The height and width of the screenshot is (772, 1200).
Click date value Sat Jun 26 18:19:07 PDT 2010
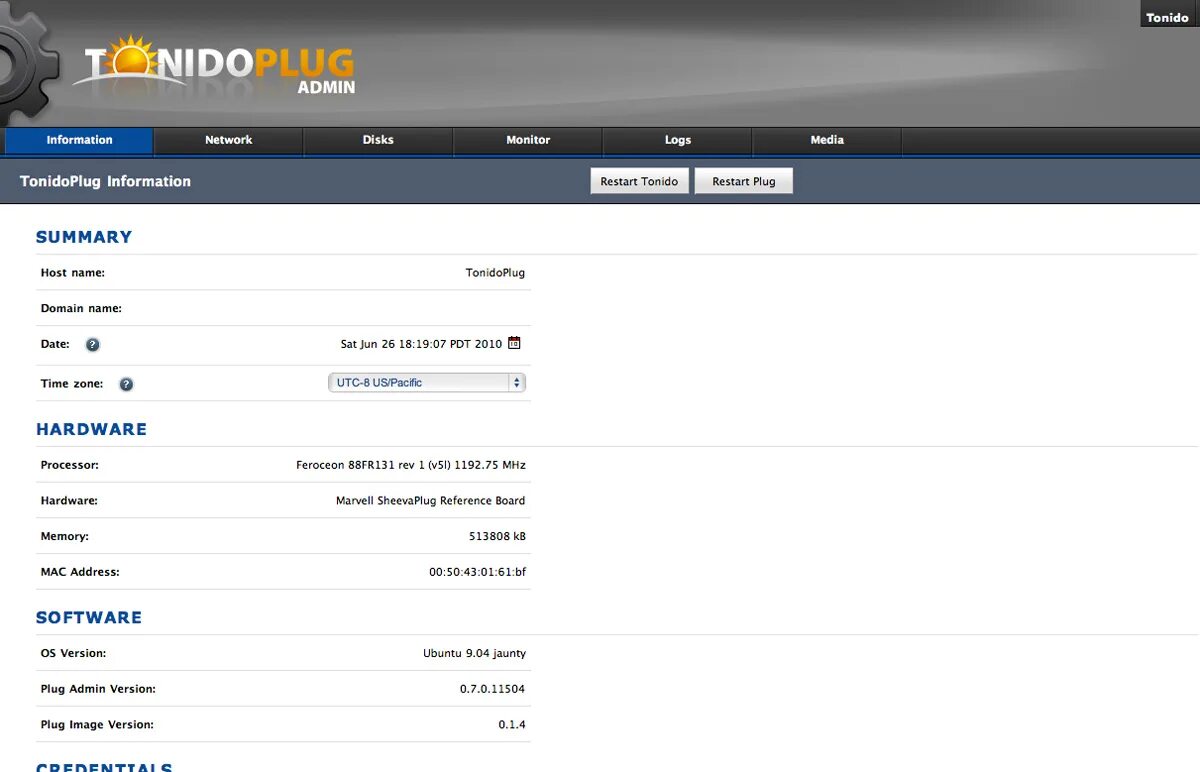[x=421, y=344]
